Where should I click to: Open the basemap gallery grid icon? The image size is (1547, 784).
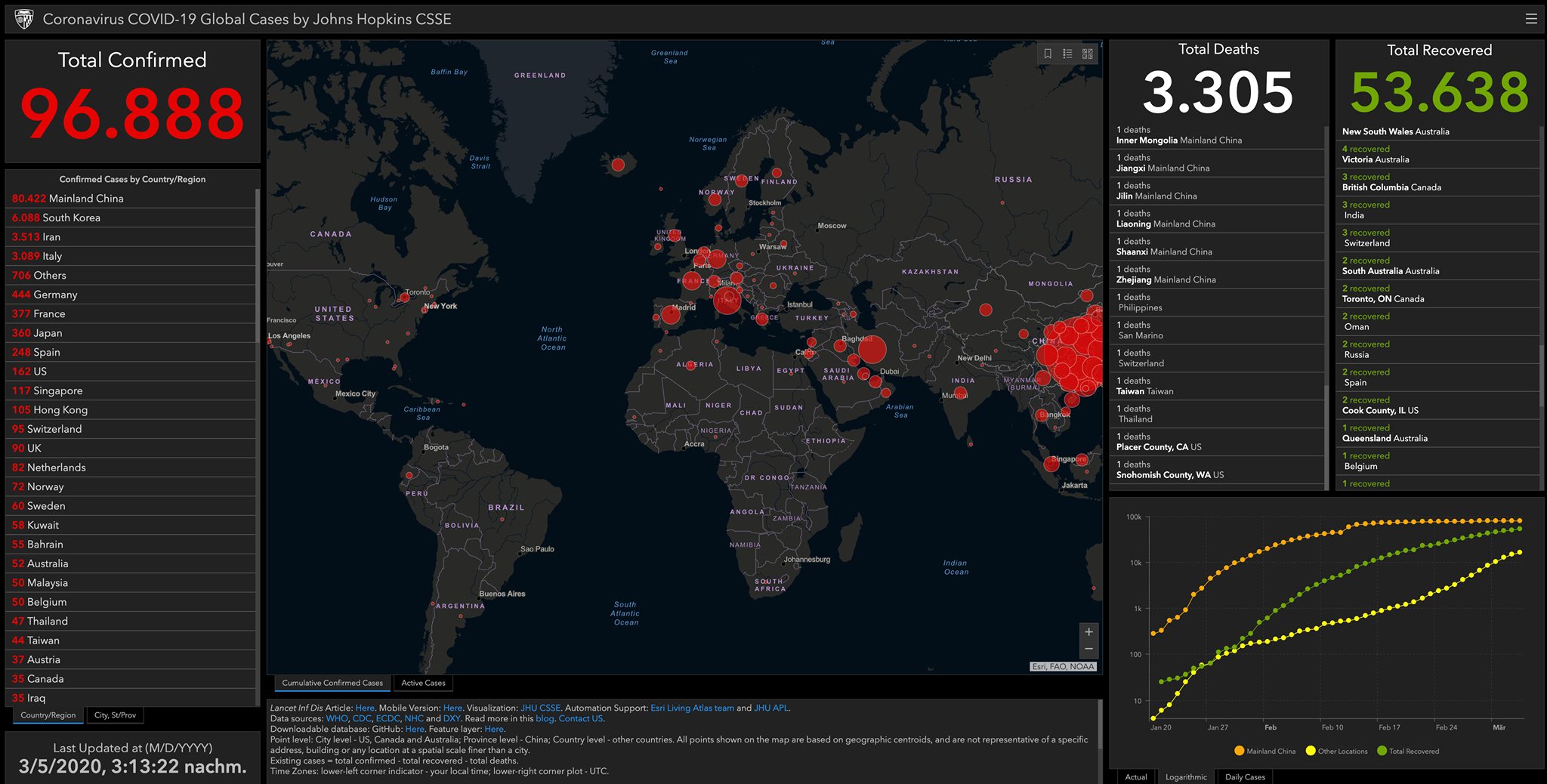click(x=1088, y=54)
